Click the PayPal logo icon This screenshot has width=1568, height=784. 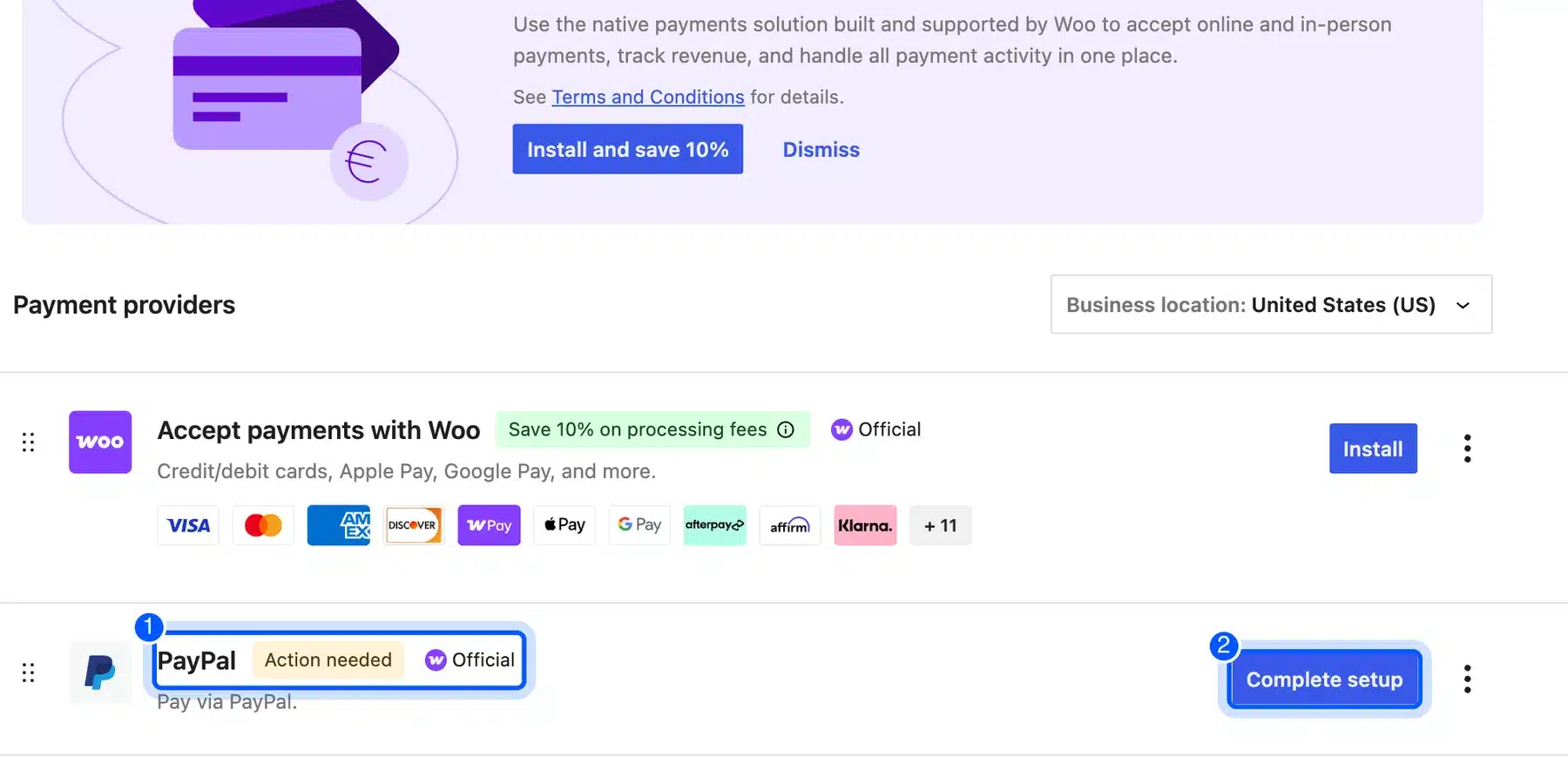(x=100, y=672)
